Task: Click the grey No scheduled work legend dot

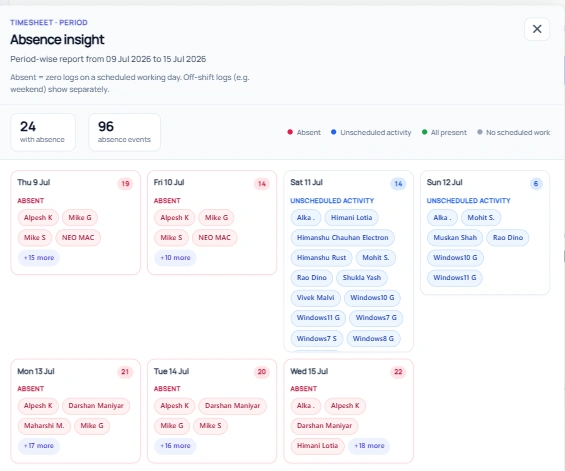Action: coord(480,132)
